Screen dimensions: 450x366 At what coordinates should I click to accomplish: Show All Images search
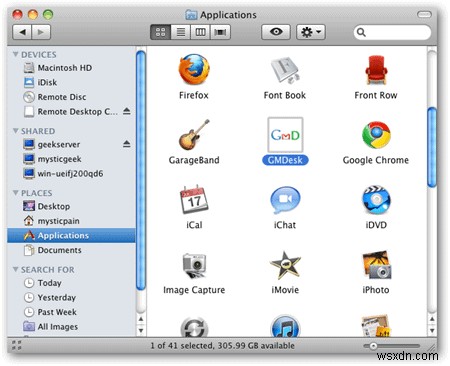pos(71,327)
